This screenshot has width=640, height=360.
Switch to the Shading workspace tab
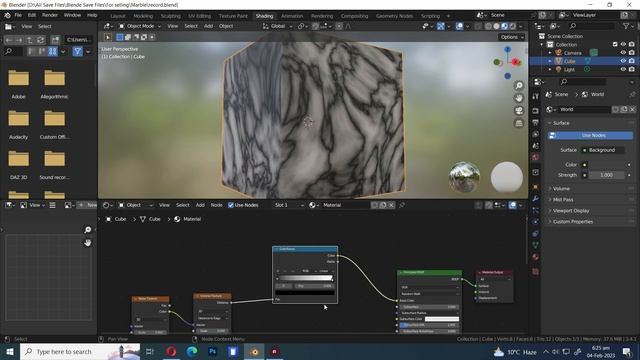point(264,16)
